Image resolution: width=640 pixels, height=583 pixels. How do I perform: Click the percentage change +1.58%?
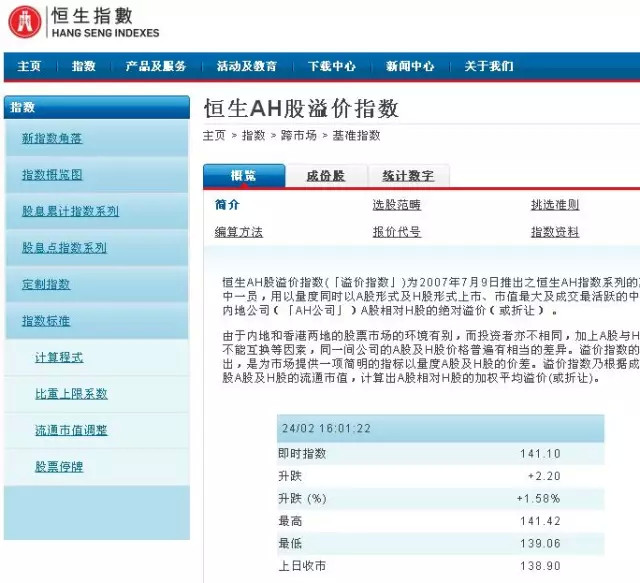click(x=538, y=498)
